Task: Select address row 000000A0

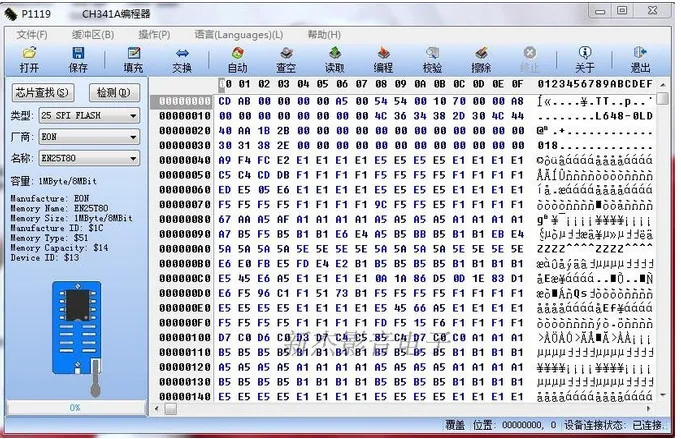Action: pyautogui.click(x=185, y=249)
